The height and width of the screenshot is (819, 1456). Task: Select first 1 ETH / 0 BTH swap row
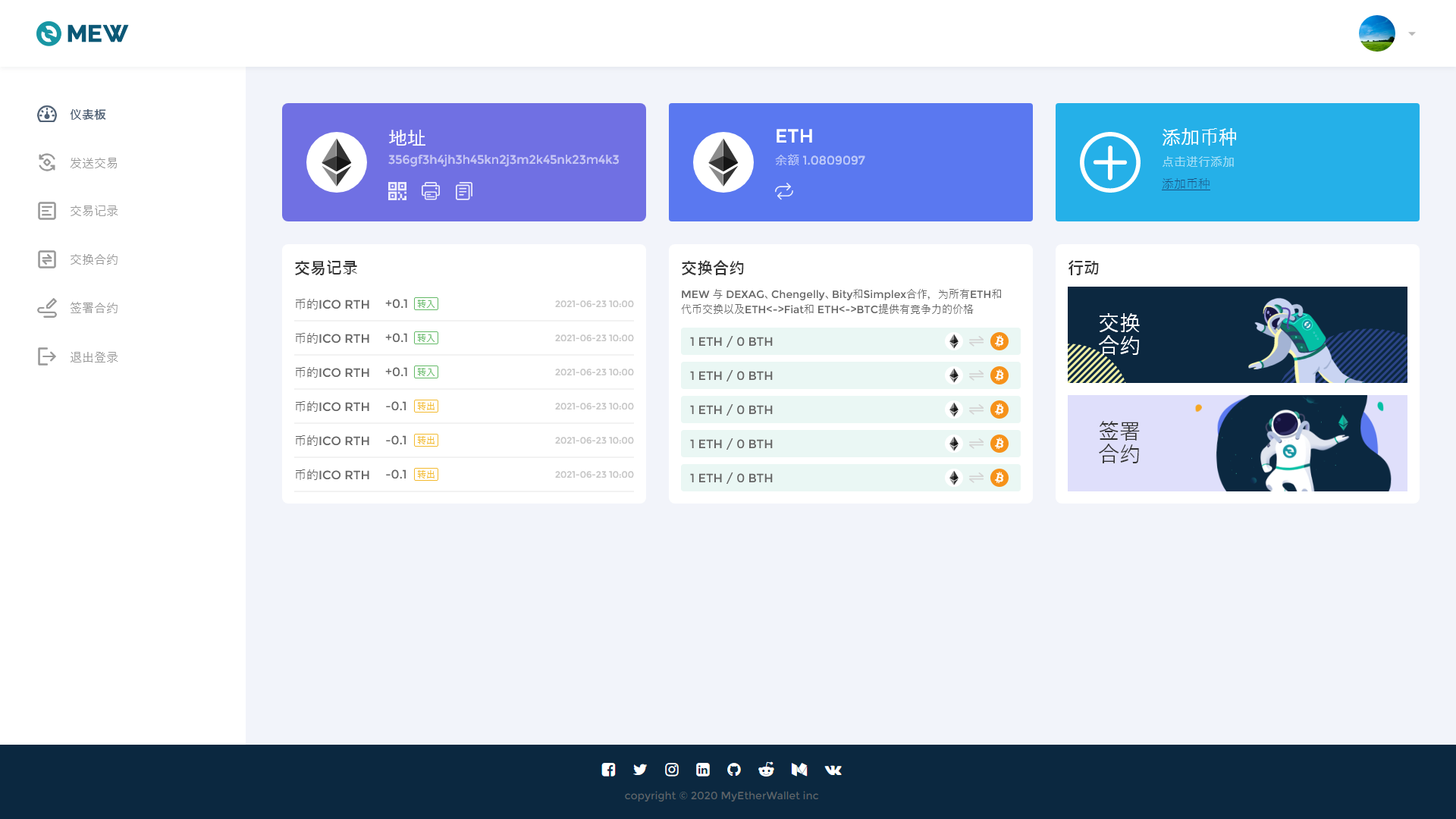(x=850, y=341)
